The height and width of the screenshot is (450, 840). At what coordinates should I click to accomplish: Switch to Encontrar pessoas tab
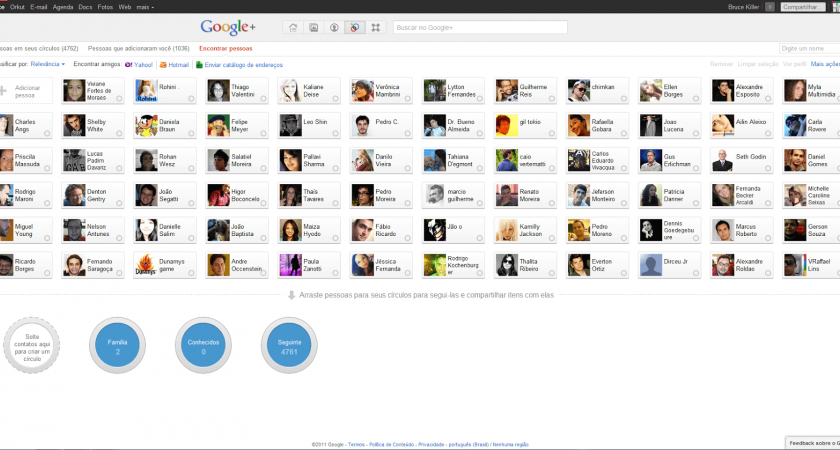pos(226,48)
